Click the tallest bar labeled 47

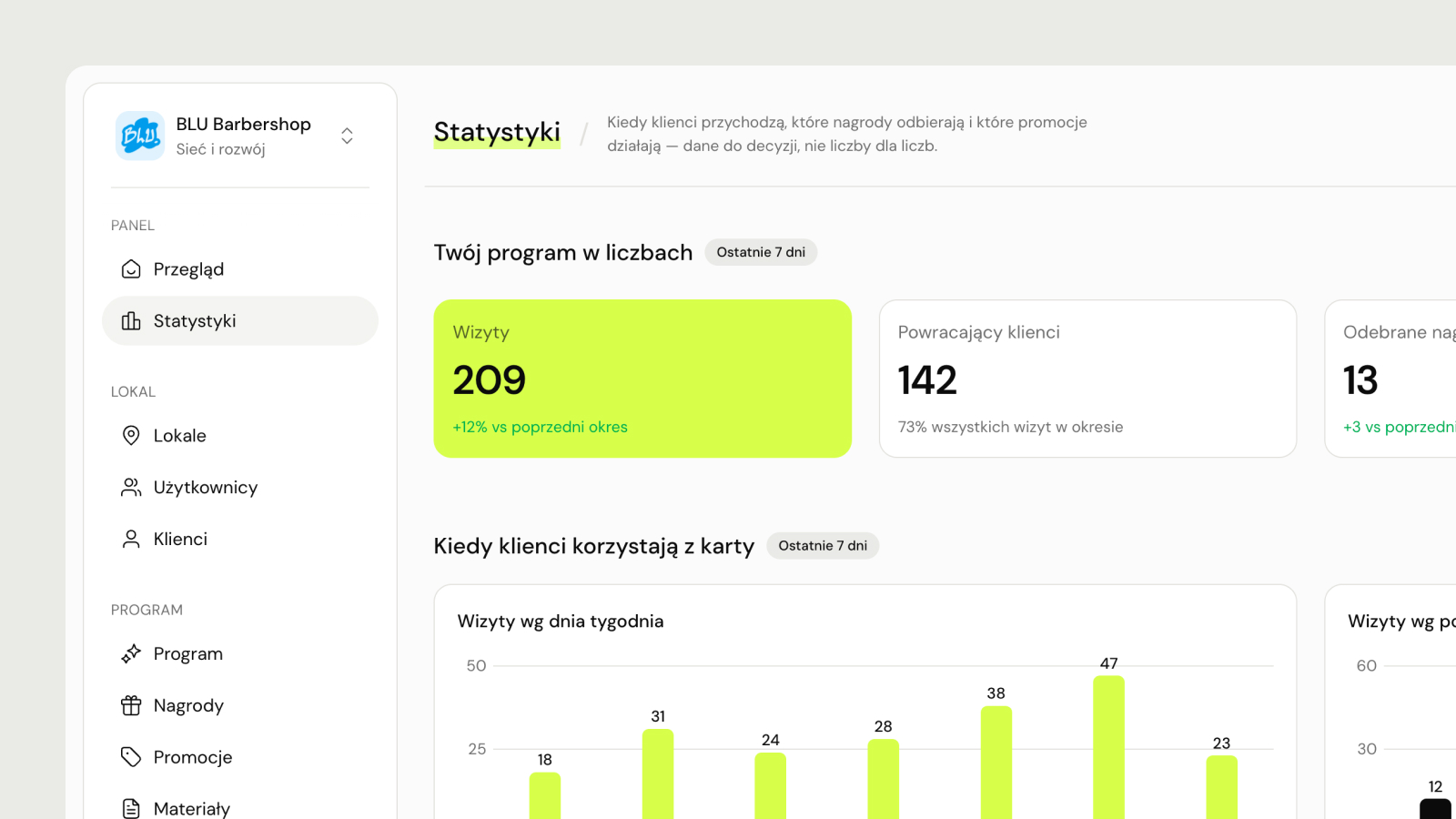point(1108,747)
